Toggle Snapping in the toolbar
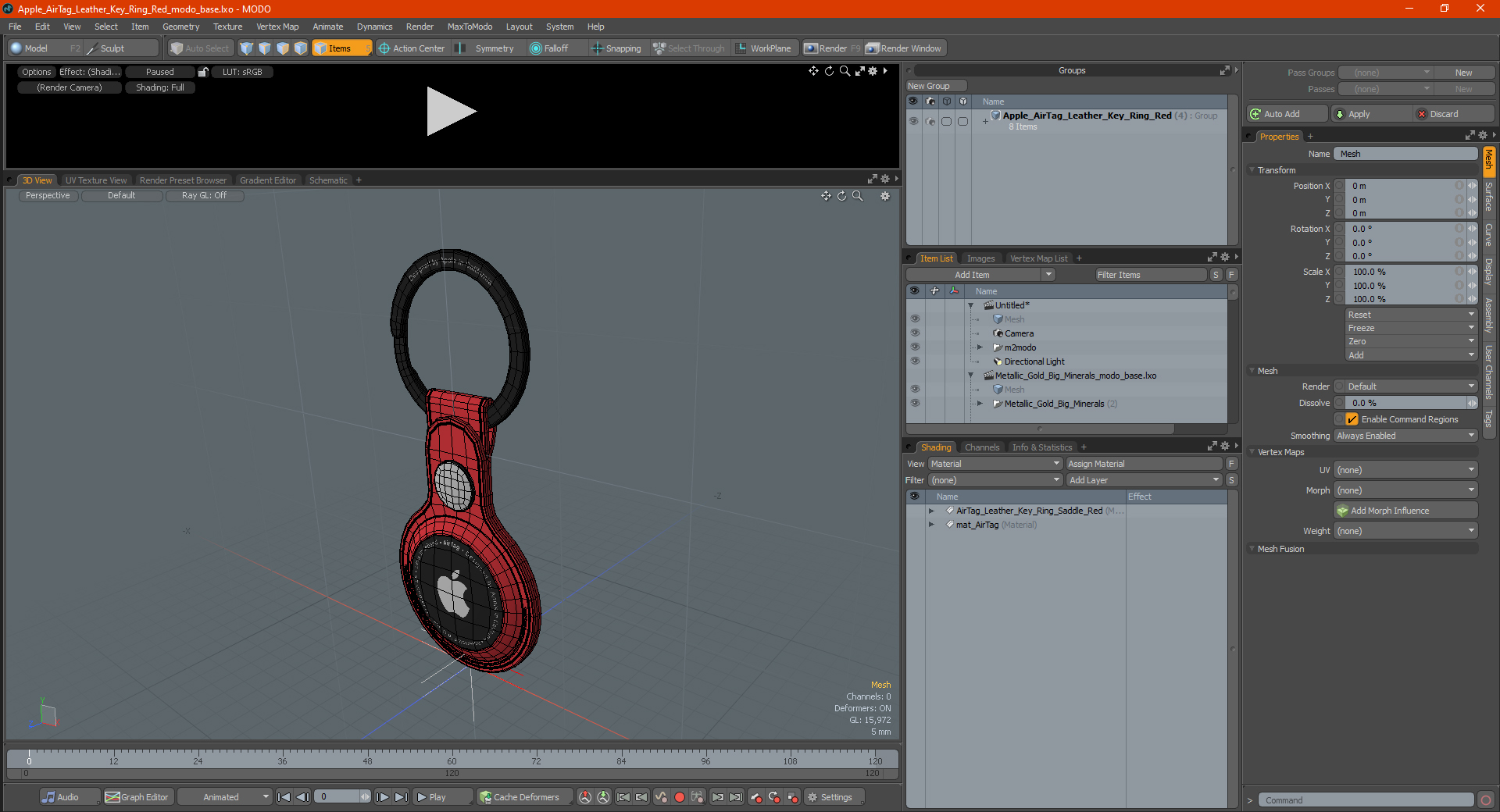The image size is (1500, 812). (616, 48)
